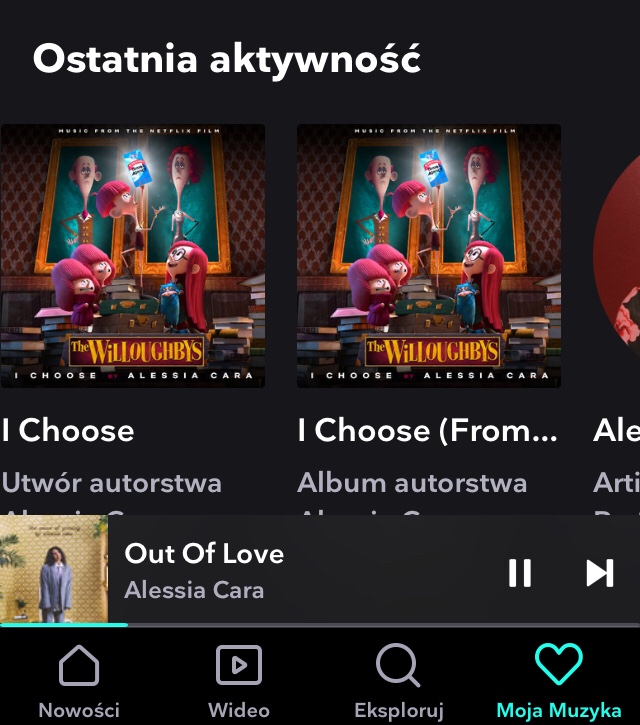
Task: Tap the Ostatnia aktywność section header
Action: tap(227, 59)
